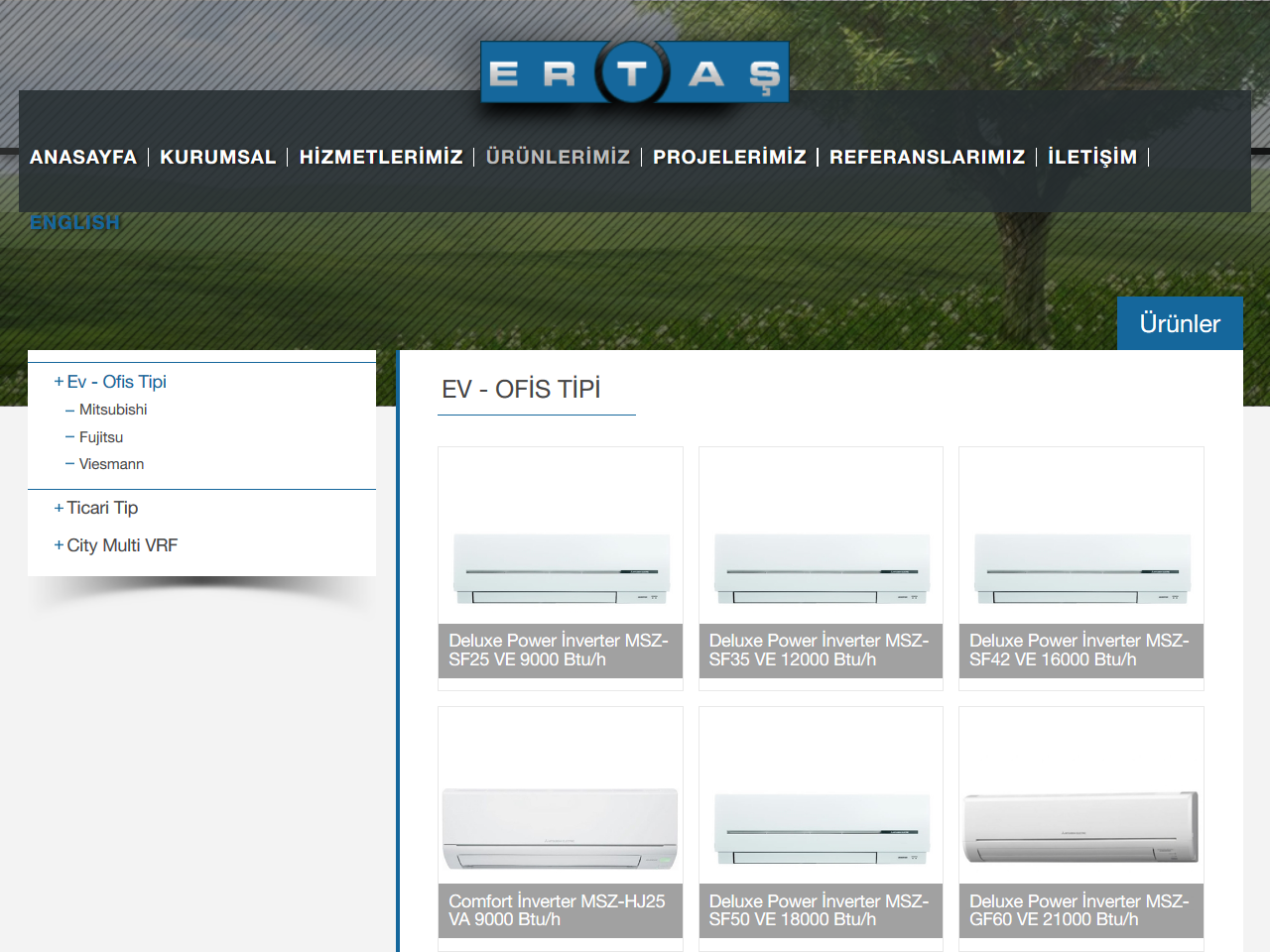Click Deluxe Power İnverter MSZ-SF25 9000 Btu/h caption
The height and width of the screenshot is (952, 1270).
point(561,651)
